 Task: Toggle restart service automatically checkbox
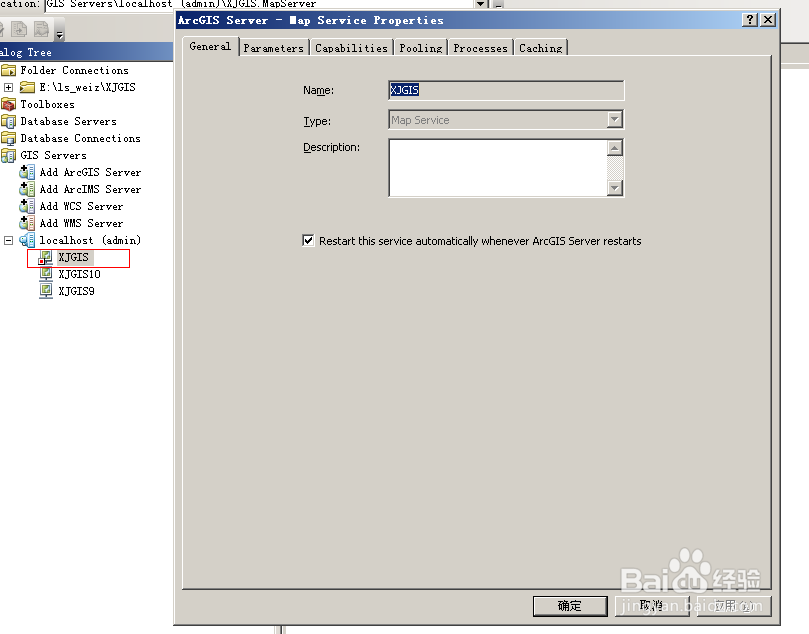[x=308, y=240]
